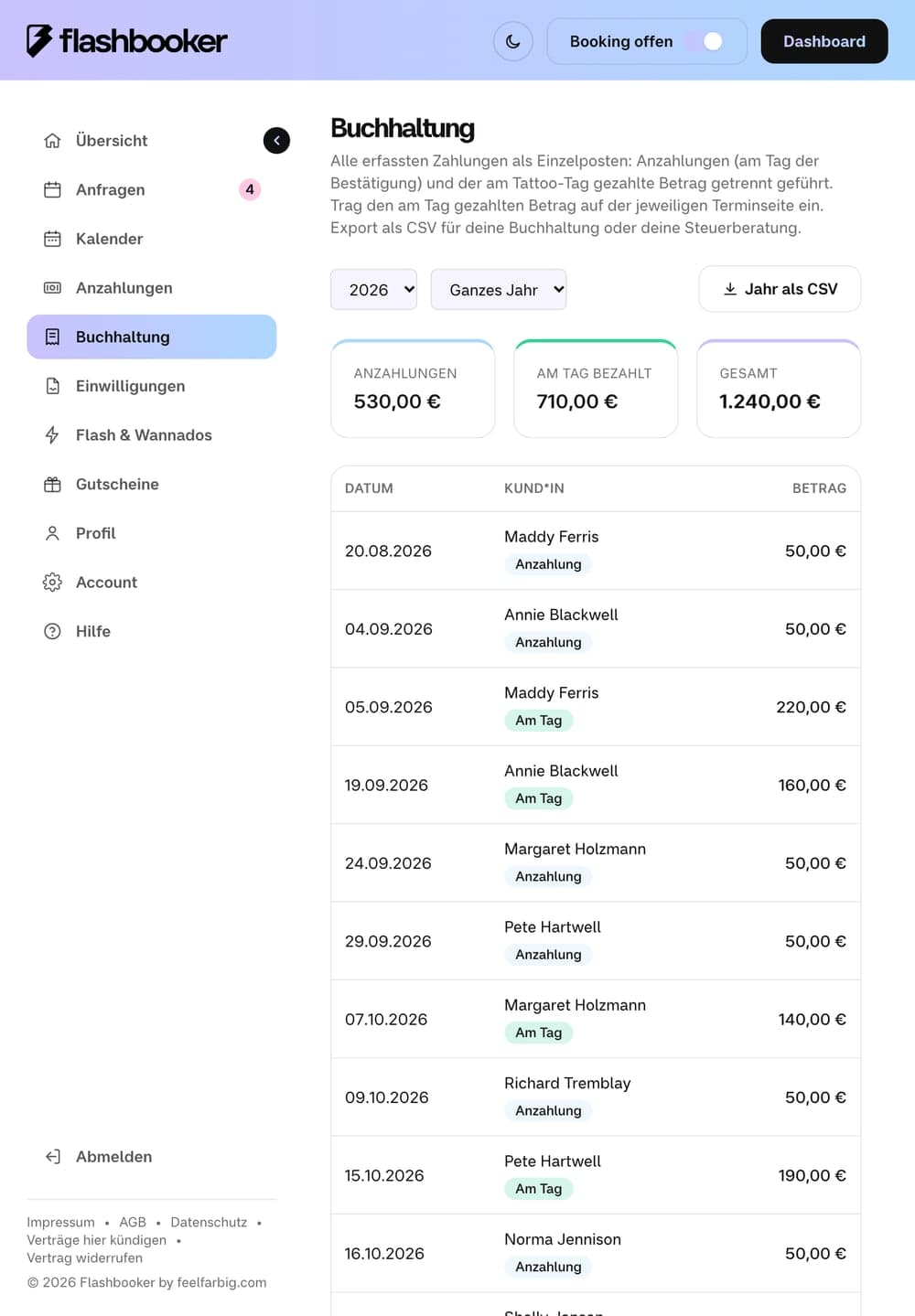Go to Profil page
915x1316 pixels.
tap(152, 533)
